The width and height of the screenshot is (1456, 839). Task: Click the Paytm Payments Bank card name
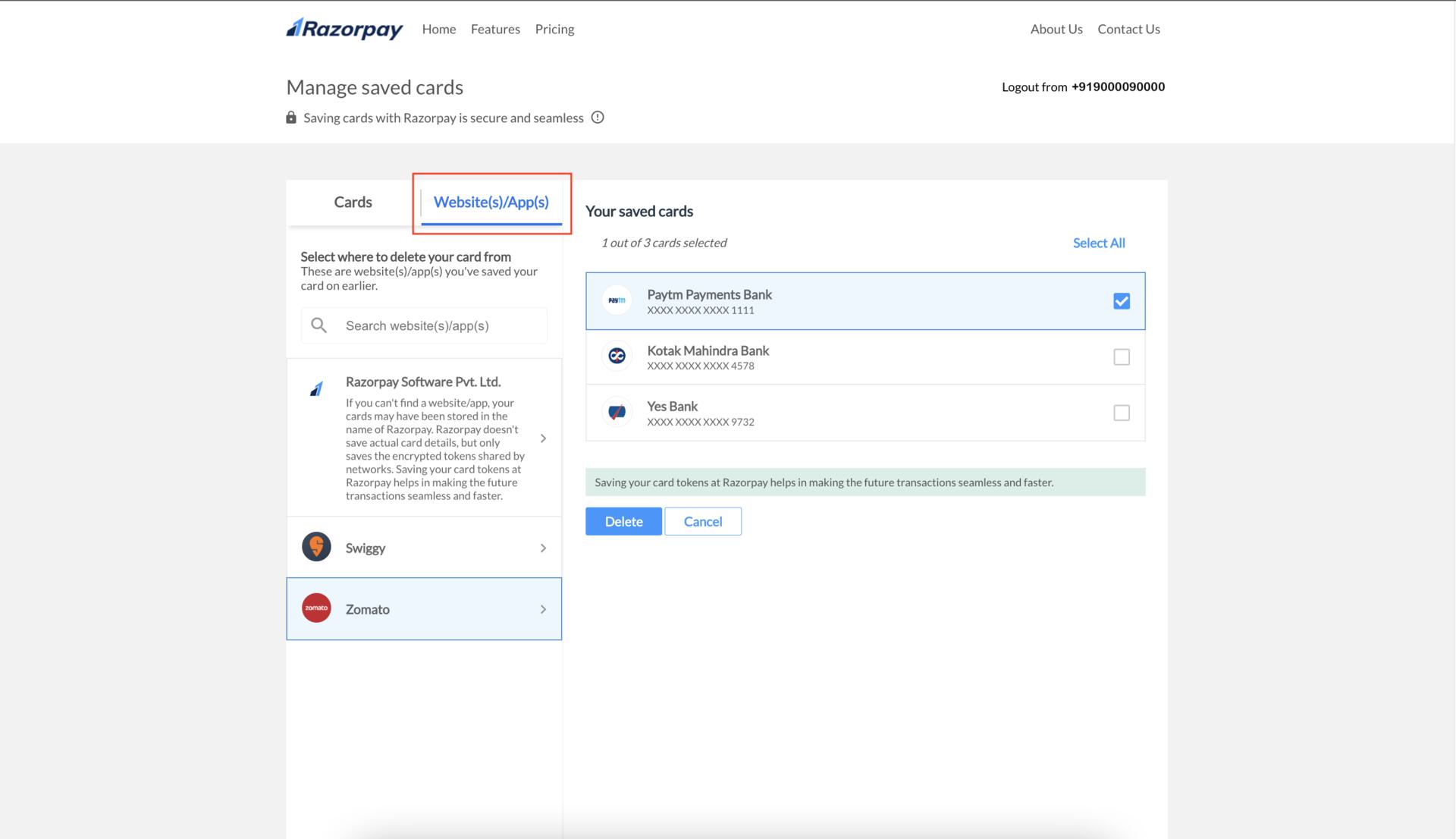(709, 294)
